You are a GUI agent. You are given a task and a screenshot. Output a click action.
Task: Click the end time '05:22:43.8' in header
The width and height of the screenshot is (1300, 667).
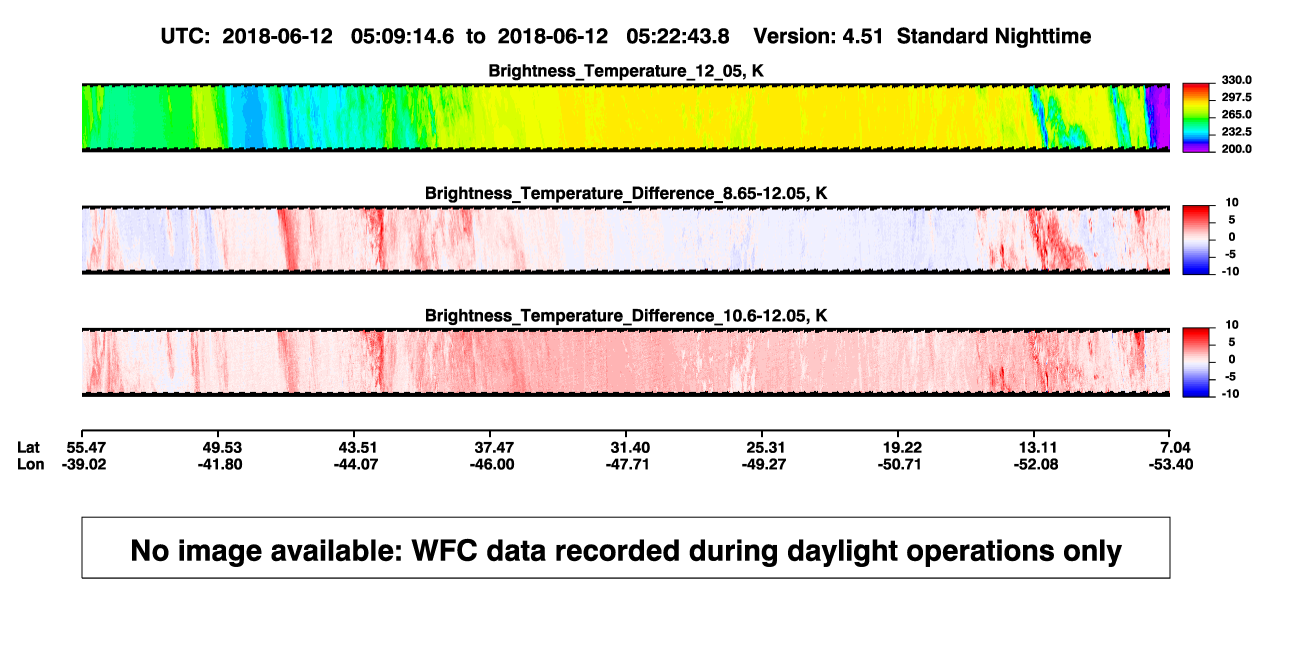(x=677, y=36)
